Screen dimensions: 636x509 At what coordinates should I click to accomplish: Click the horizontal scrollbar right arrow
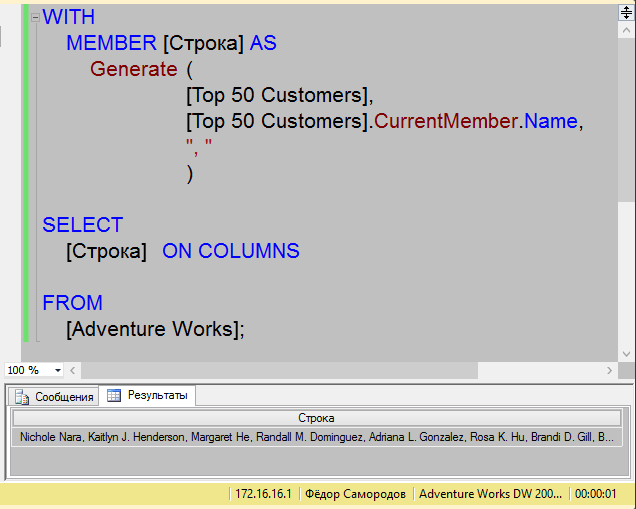[x=609, y=370]
